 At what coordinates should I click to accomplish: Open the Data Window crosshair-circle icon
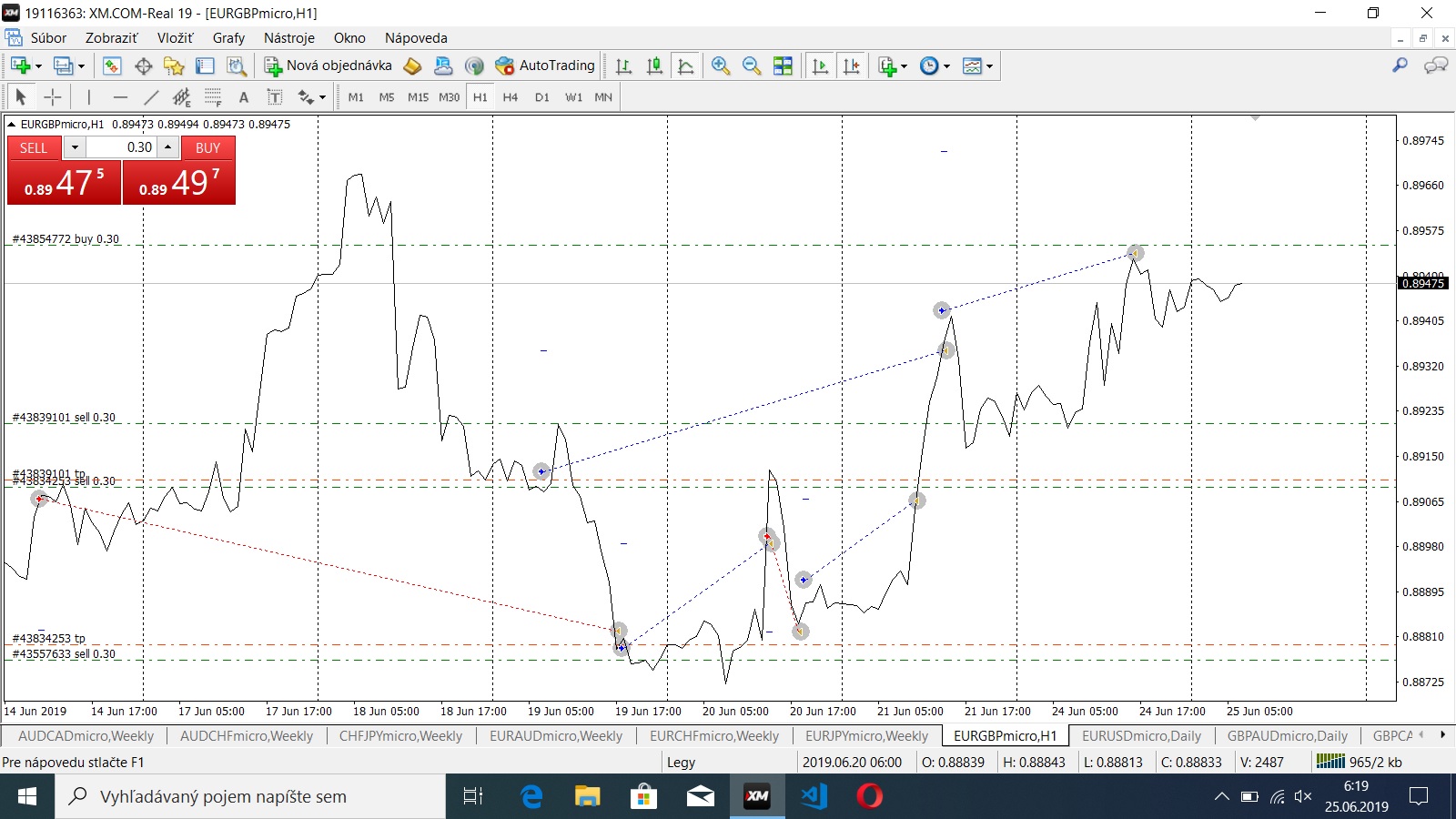click(143, 66)
